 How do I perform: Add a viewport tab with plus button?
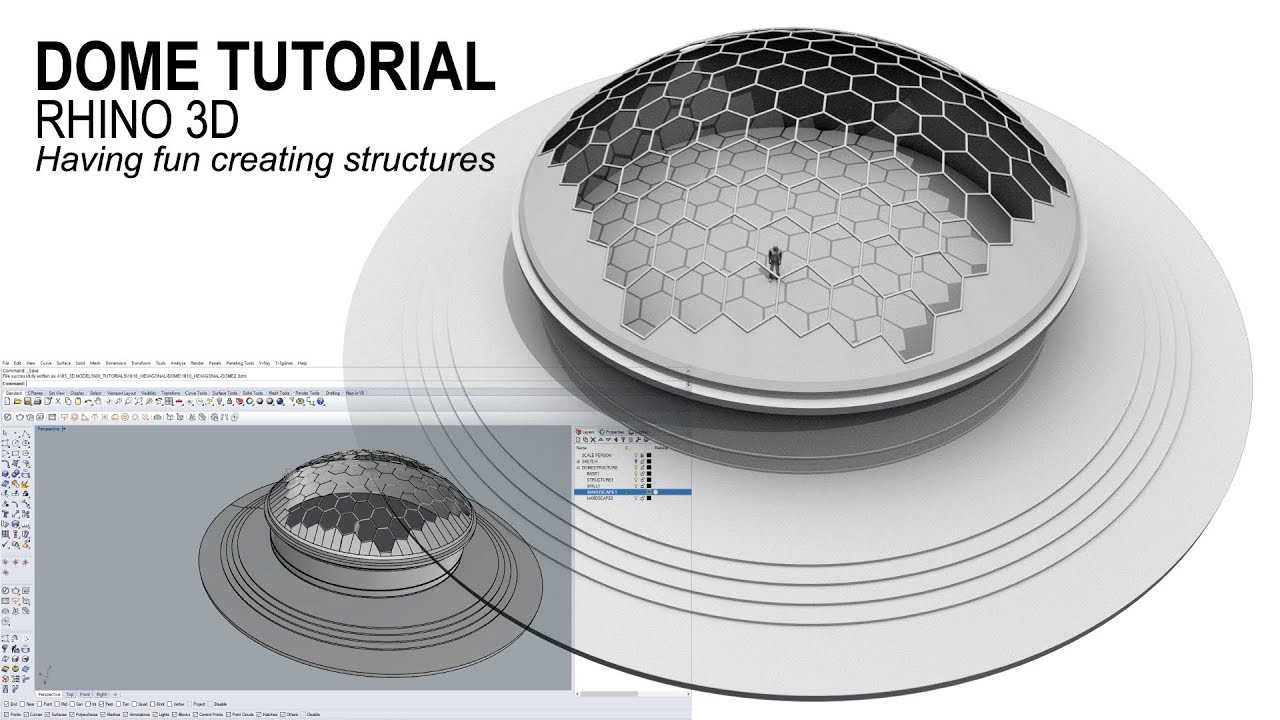pyautogui.click(x=115, y=694)
